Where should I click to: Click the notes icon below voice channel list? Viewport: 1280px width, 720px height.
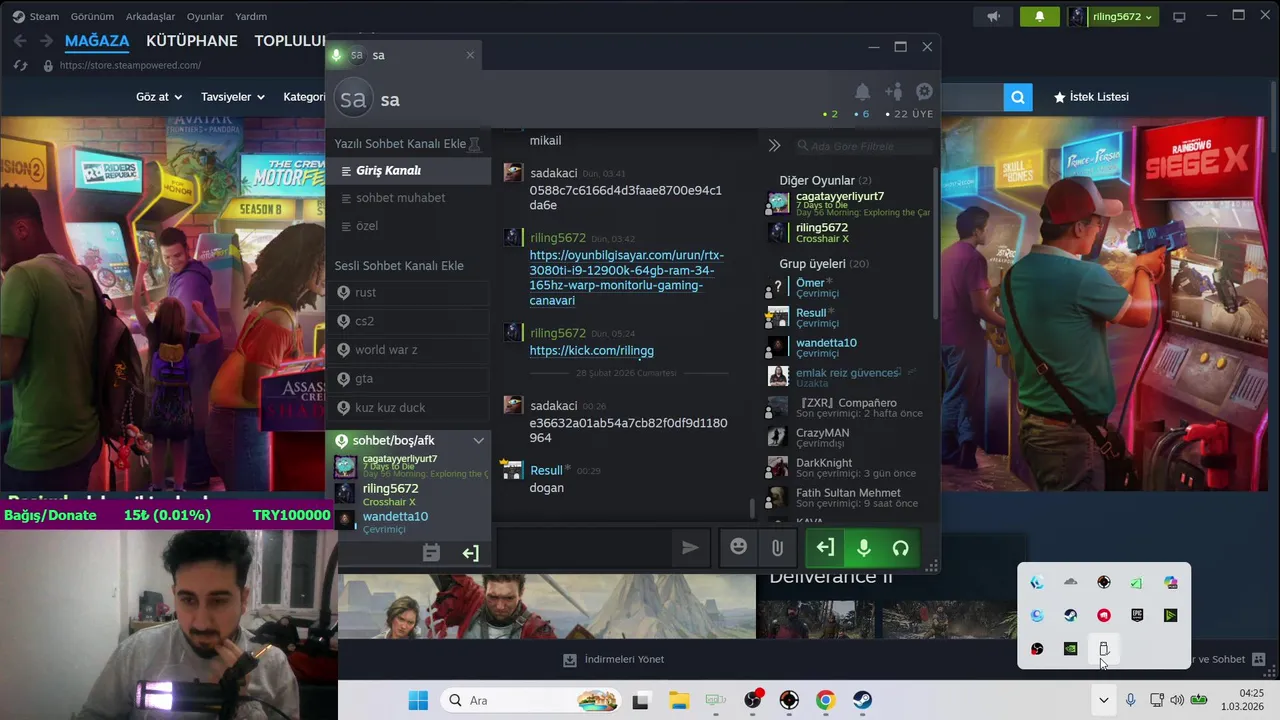pos(431,553)
